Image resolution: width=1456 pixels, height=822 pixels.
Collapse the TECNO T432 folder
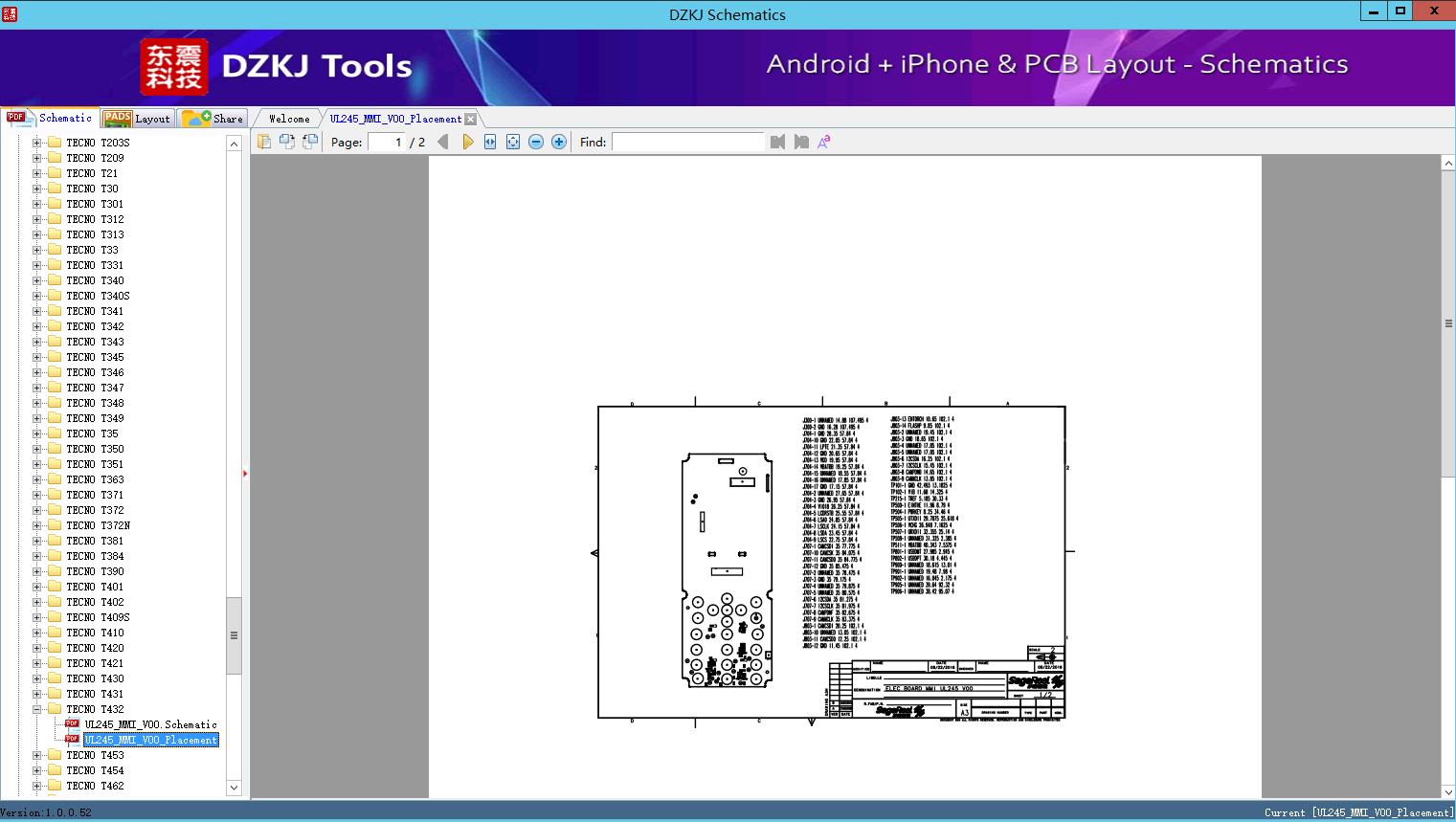[36, 709]
